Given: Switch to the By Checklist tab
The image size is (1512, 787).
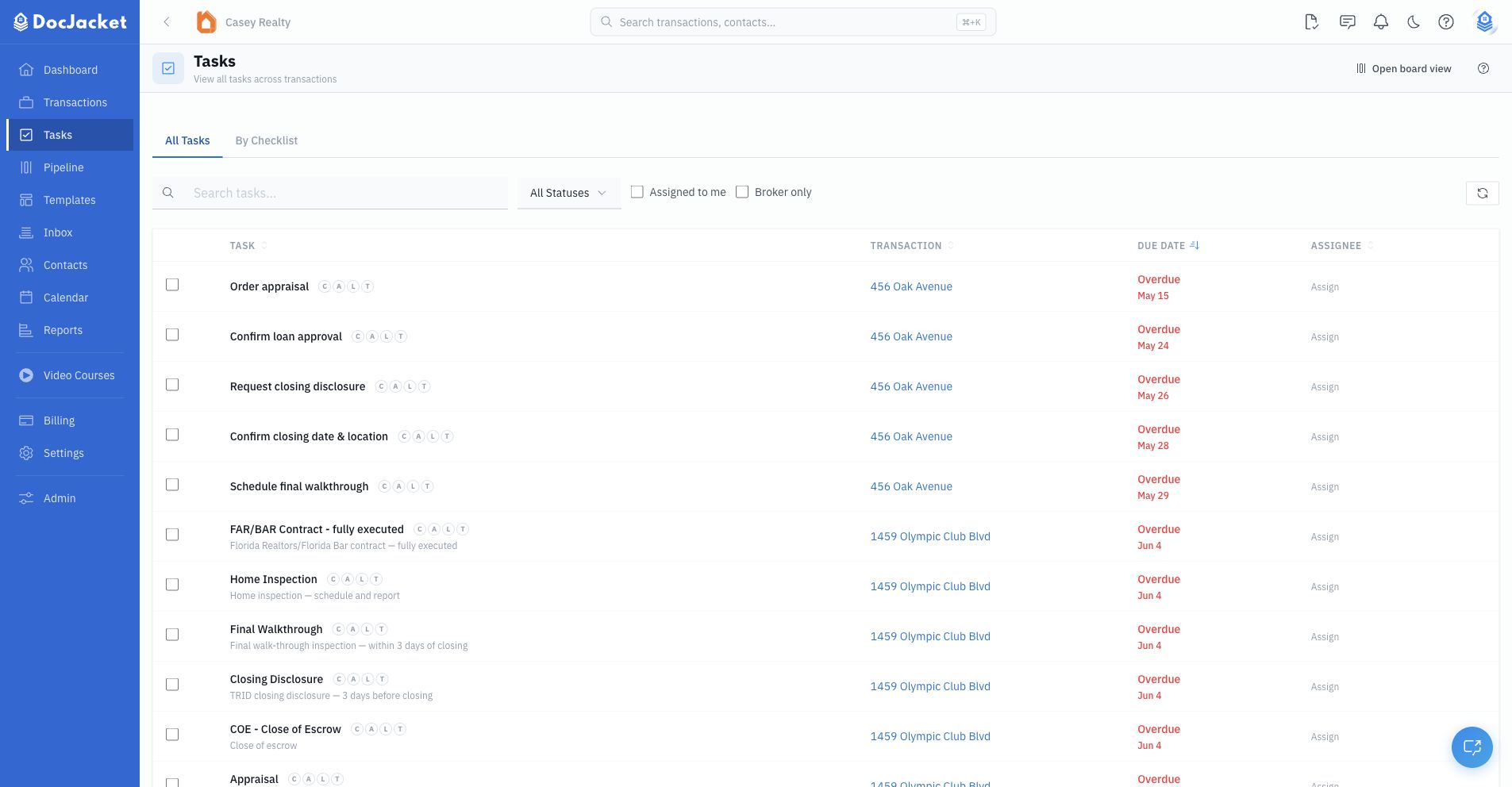Looking at the screenshot, I should [267, 140].
